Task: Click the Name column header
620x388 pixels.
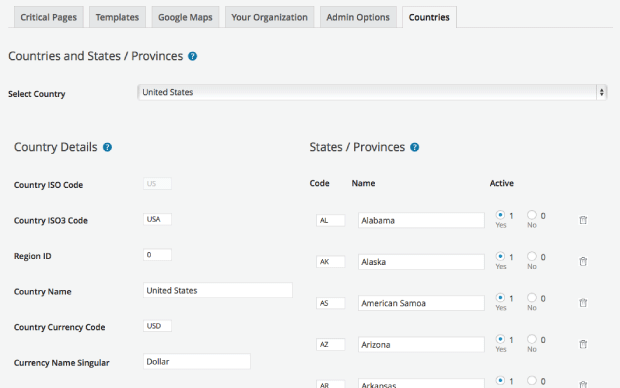Action: coord(363,183)
